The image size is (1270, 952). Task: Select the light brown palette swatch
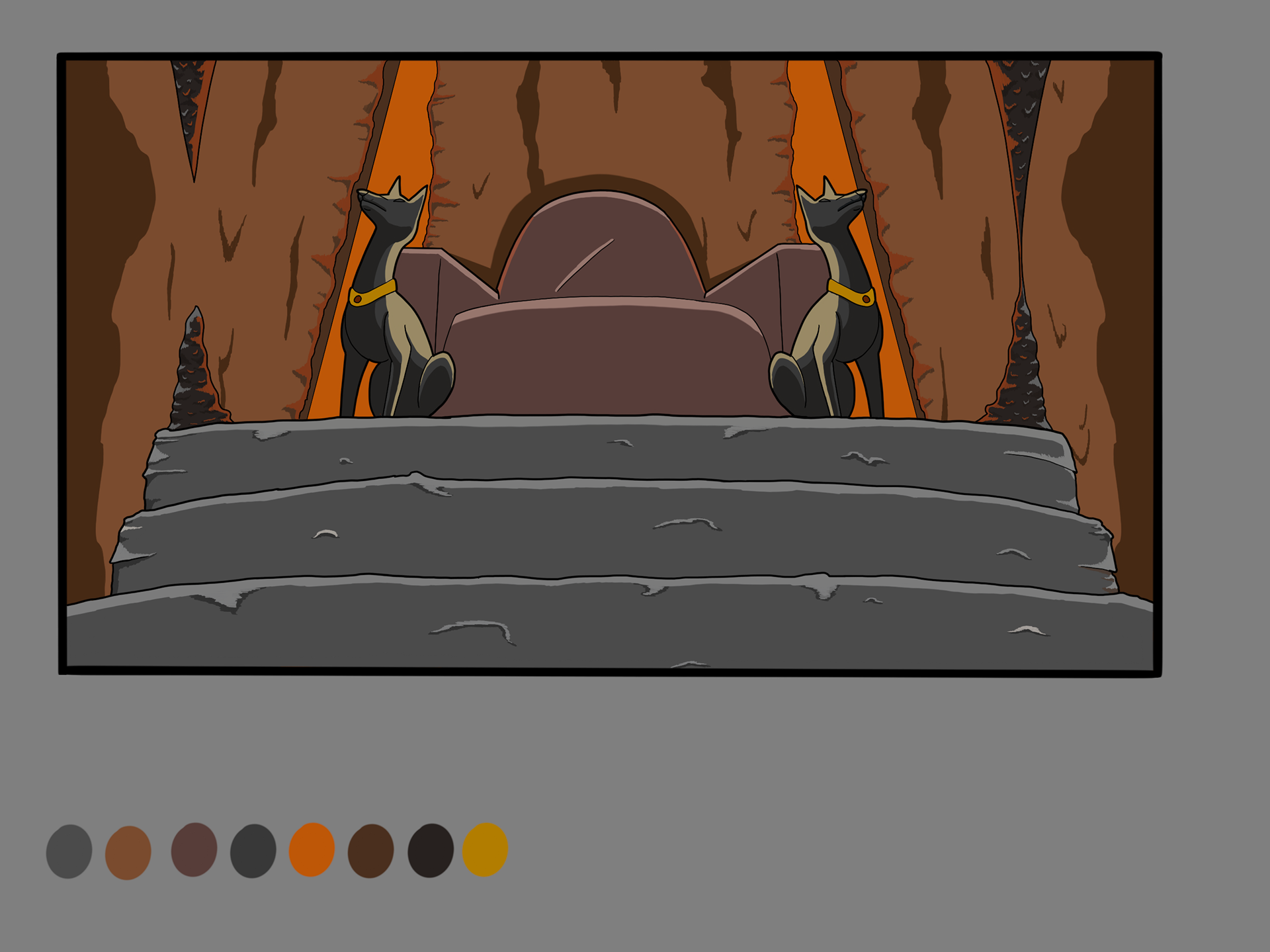[x=128, y=852]
